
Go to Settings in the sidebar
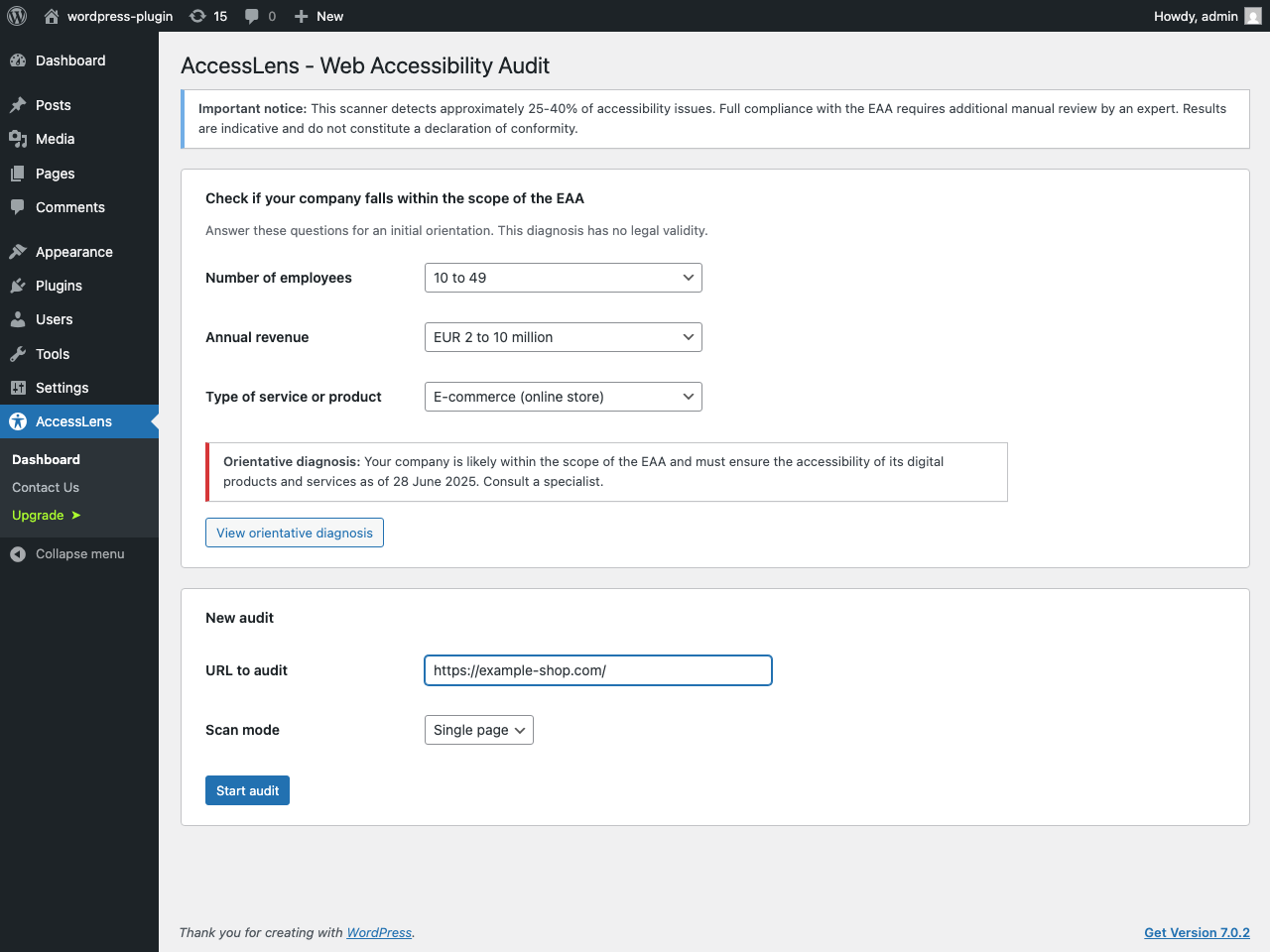[79, 388]
